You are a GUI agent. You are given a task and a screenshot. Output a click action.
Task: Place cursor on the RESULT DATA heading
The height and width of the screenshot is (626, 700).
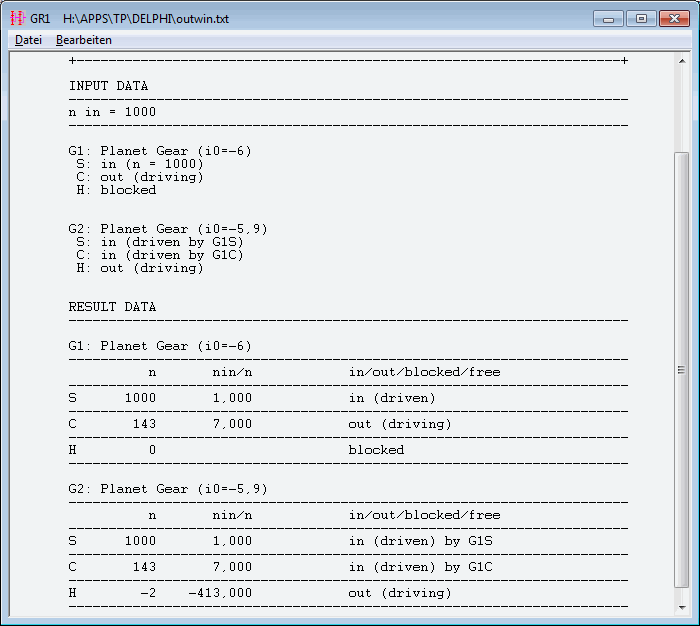click(112, 307)
